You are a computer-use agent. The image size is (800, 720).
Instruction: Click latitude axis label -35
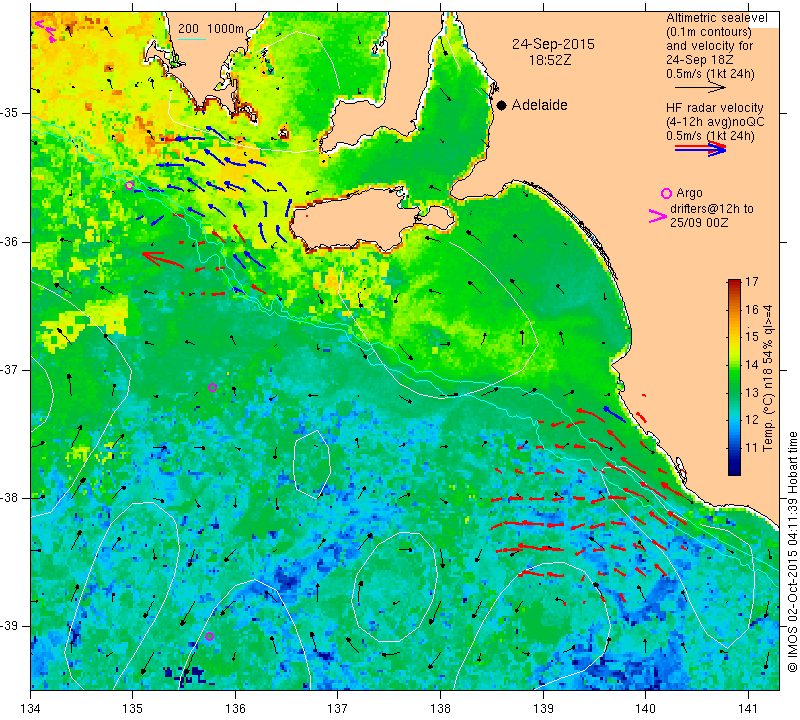click(x=13, y=113)
